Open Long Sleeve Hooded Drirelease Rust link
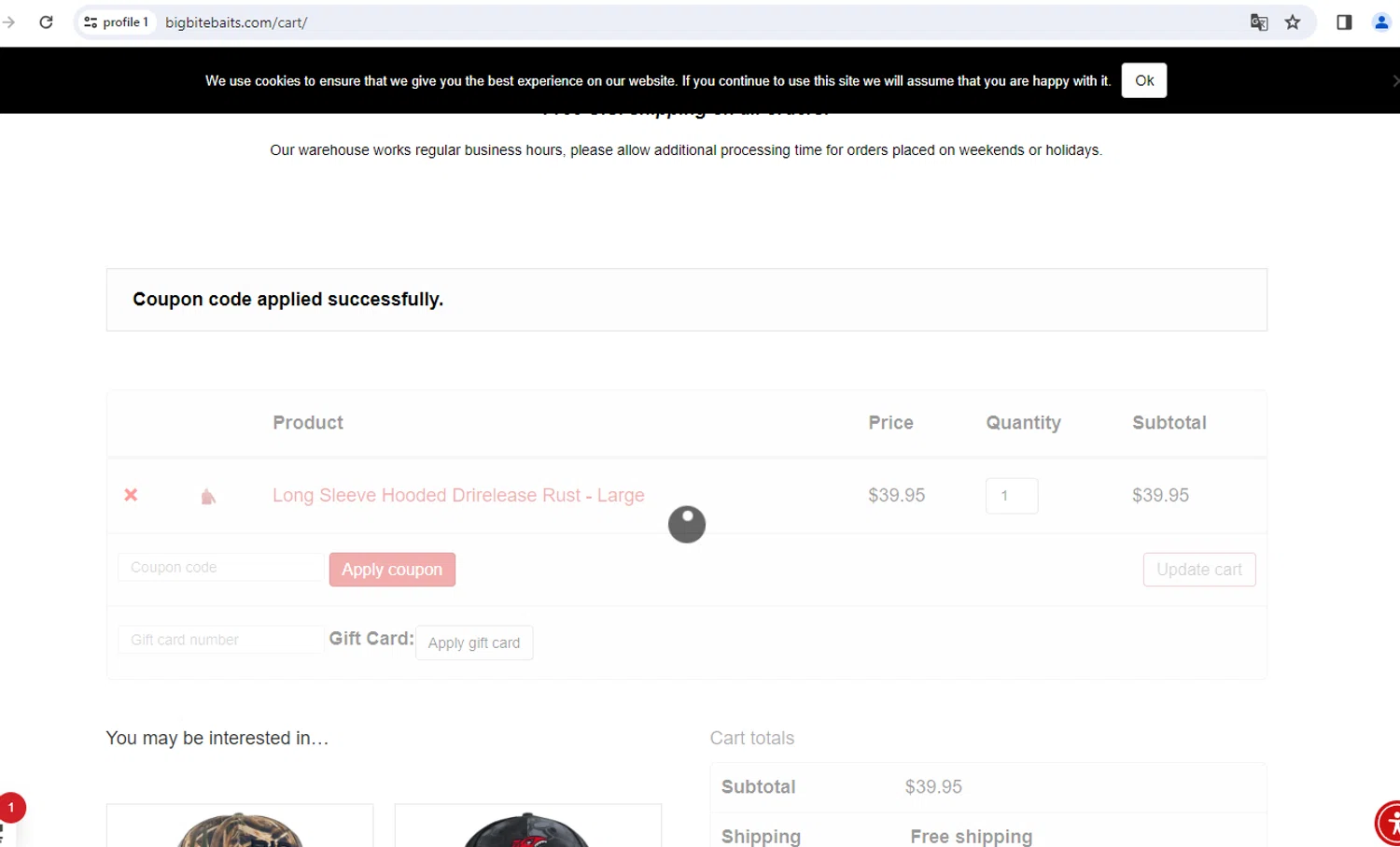The height and width of the screenshot is (847, 1400). point(458,495)
